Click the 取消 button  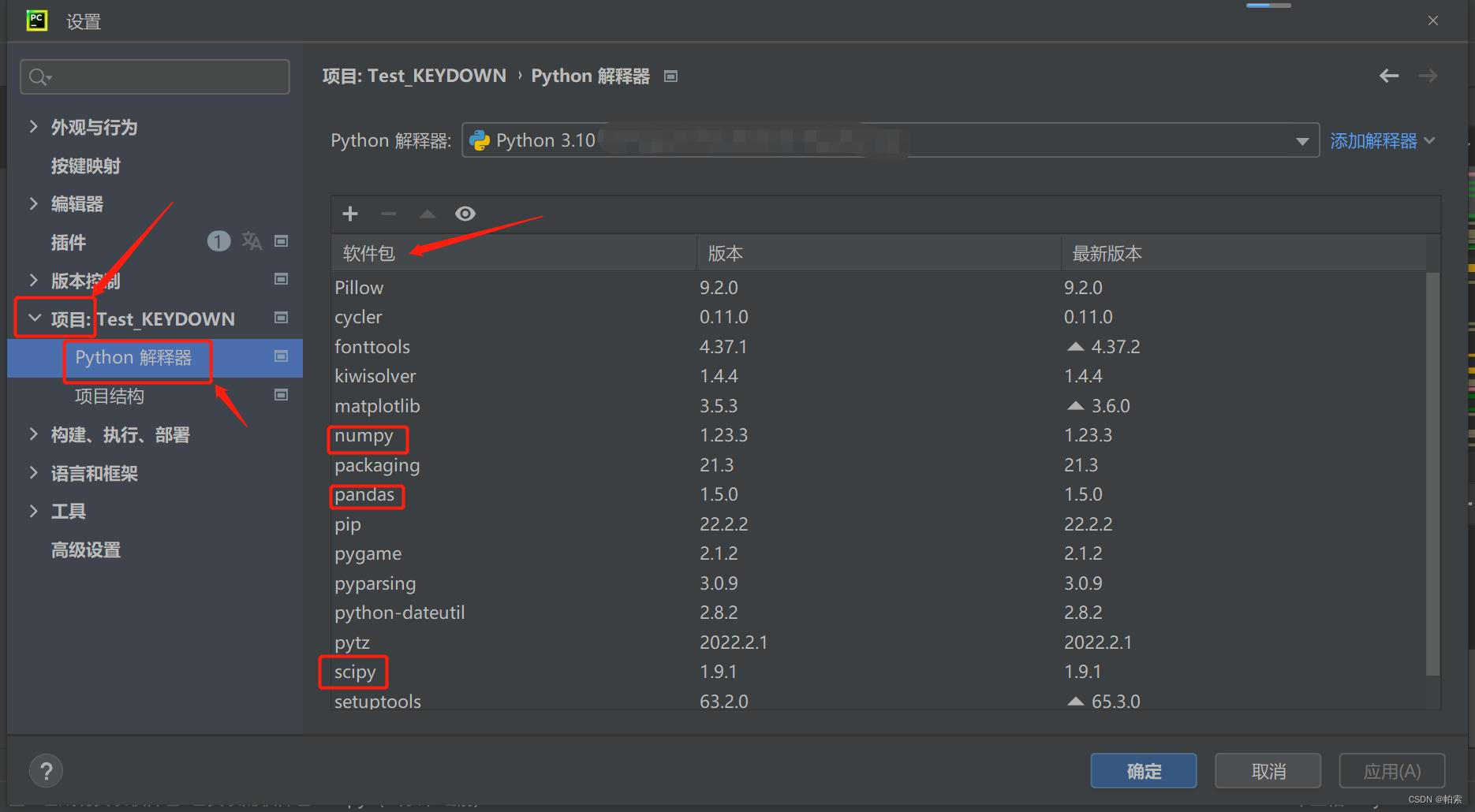pyautogui.click(x=1268, y=771)
